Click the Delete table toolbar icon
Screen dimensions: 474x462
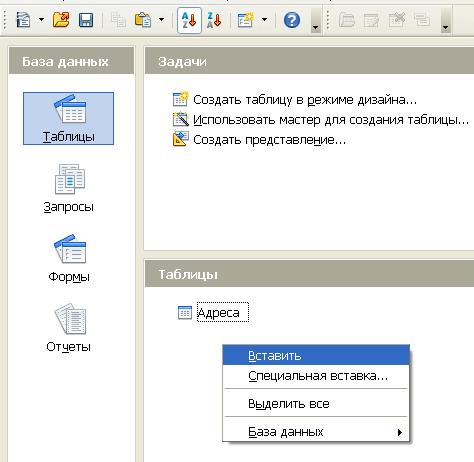pos(397,20)
